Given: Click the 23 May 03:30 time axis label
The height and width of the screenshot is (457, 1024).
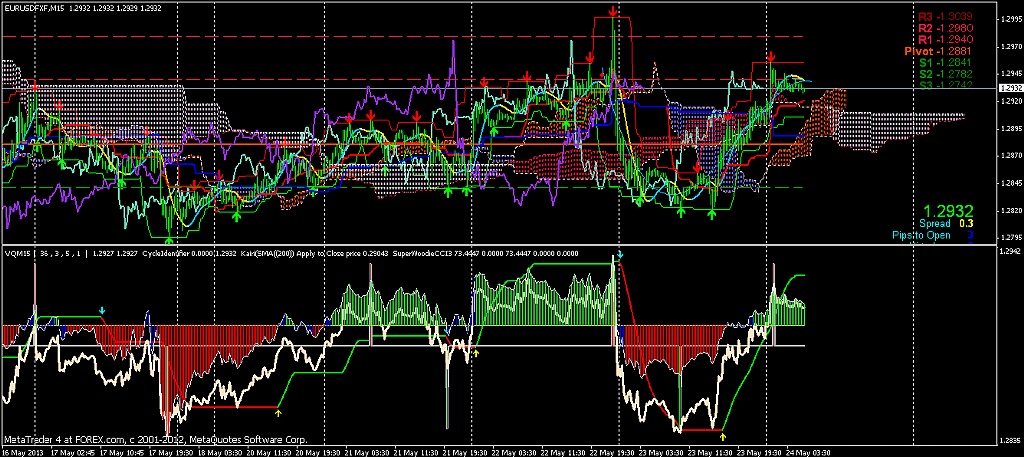Looking at the screenshot, I should click(662, 452).
